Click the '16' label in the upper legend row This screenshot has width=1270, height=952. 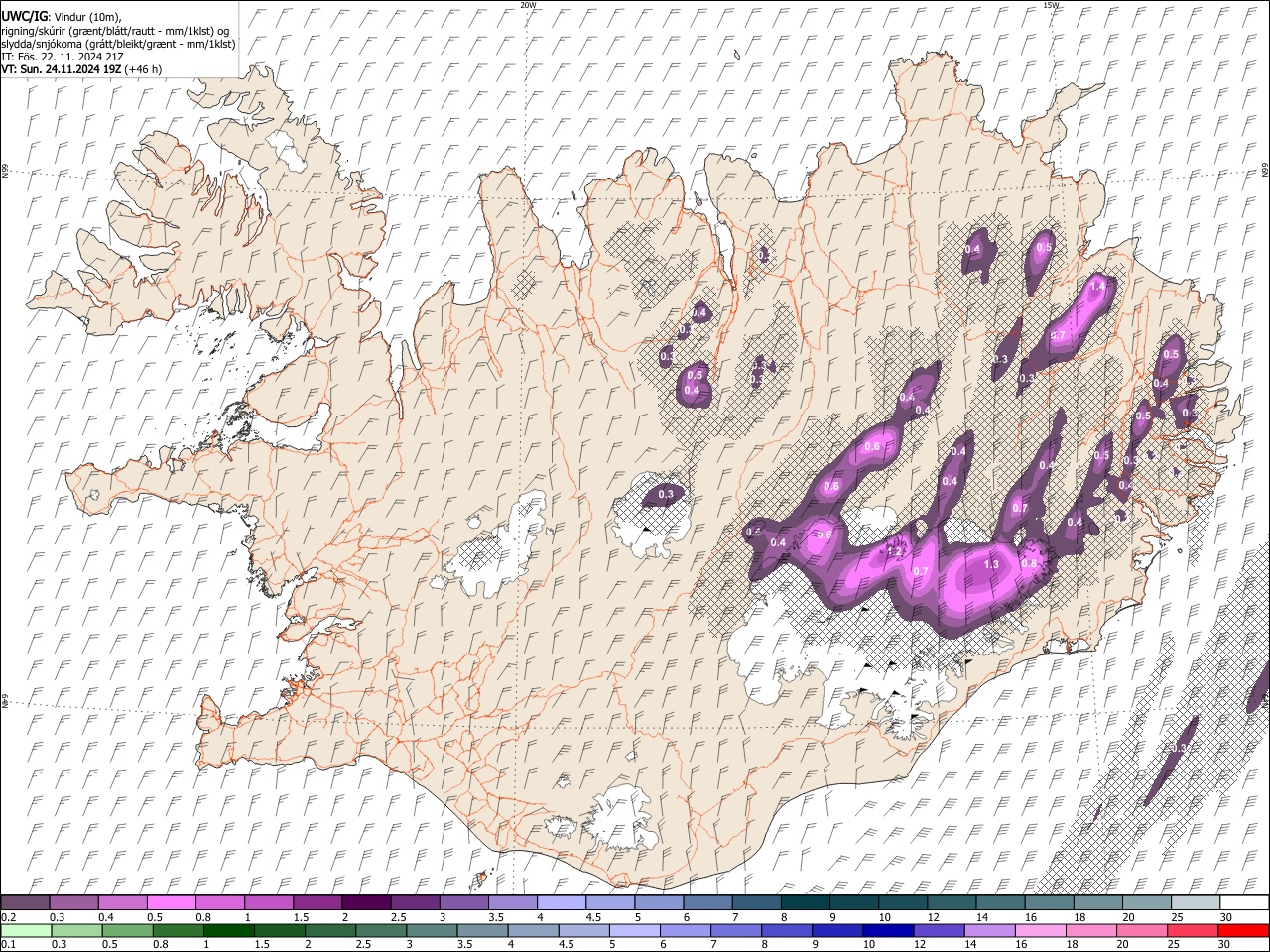1031,918
